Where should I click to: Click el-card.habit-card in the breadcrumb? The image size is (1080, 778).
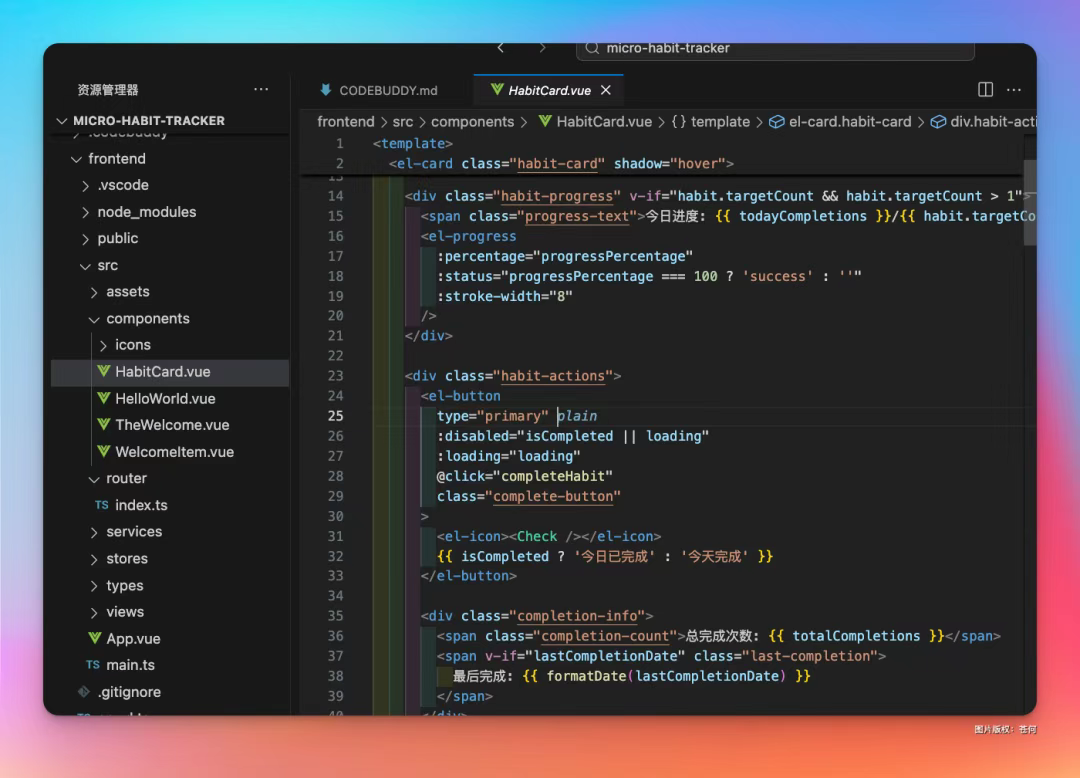click(x=849, y=122)
